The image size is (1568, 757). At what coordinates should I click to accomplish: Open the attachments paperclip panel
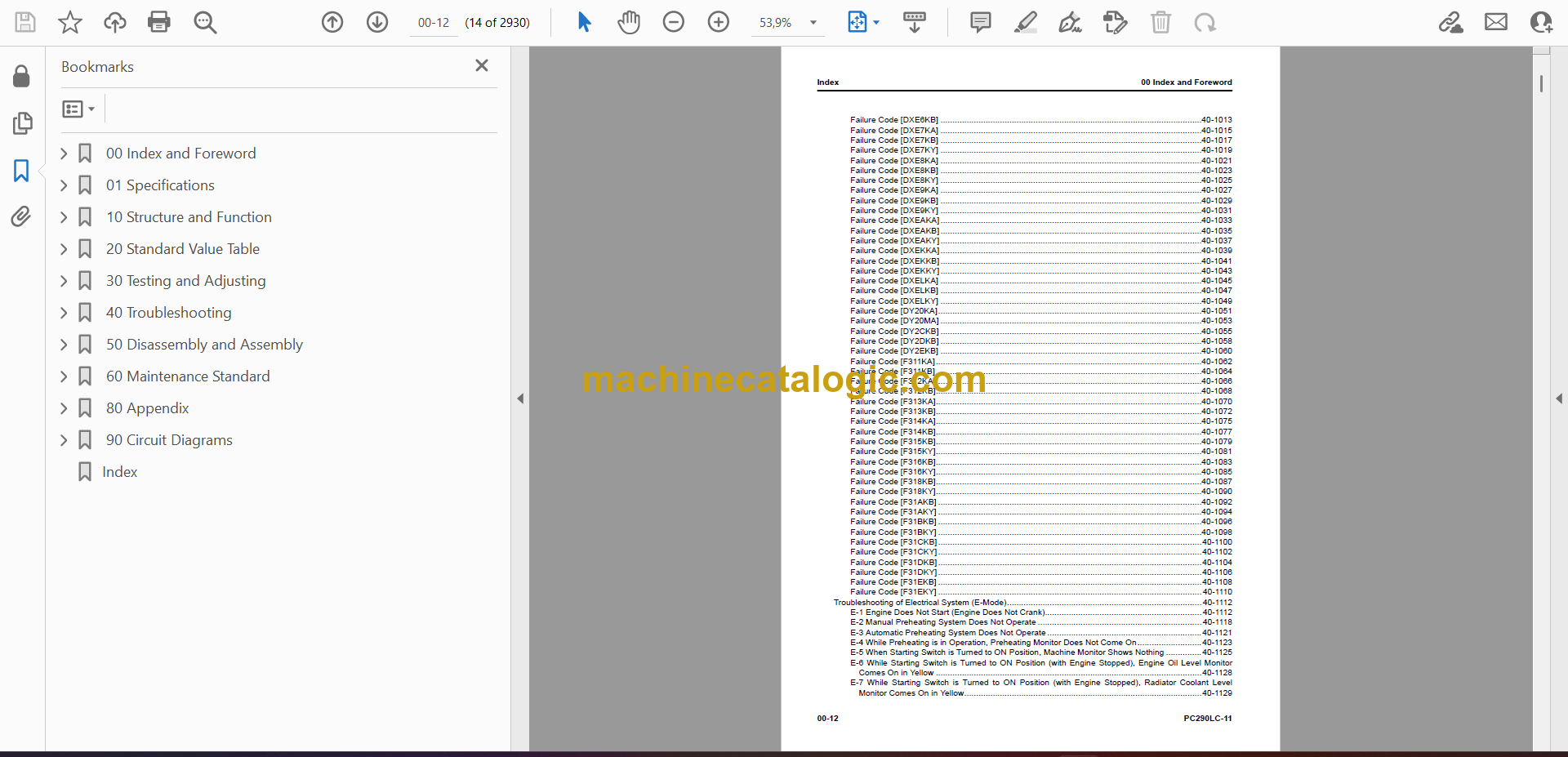(21, 216)
